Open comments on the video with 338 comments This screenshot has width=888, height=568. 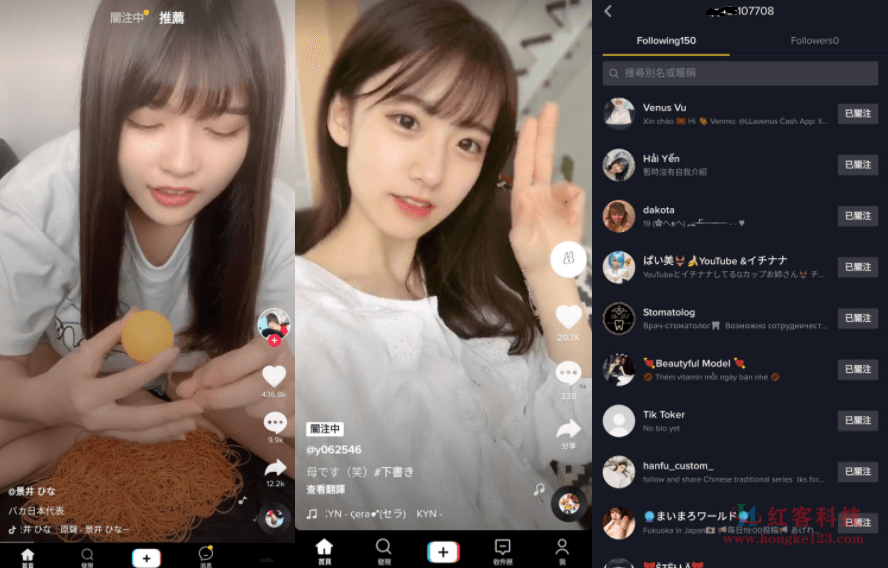coord(568,374)
